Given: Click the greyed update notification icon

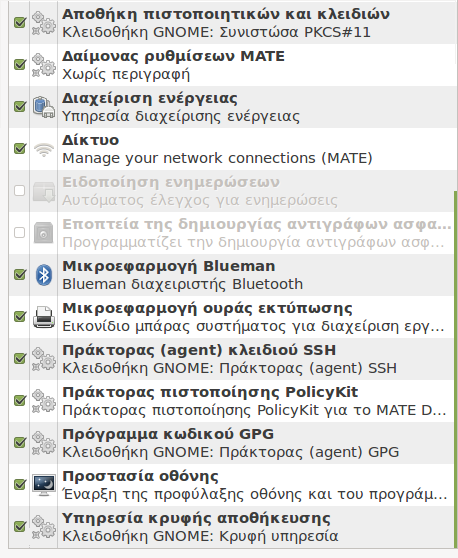Looking at the screenshot, I should pyautogui.click(x=44, y=191).
